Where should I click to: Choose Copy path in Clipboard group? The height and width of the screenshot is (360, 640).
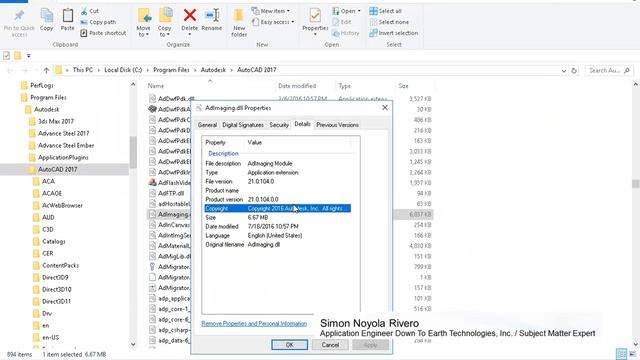tap(98, 22)
